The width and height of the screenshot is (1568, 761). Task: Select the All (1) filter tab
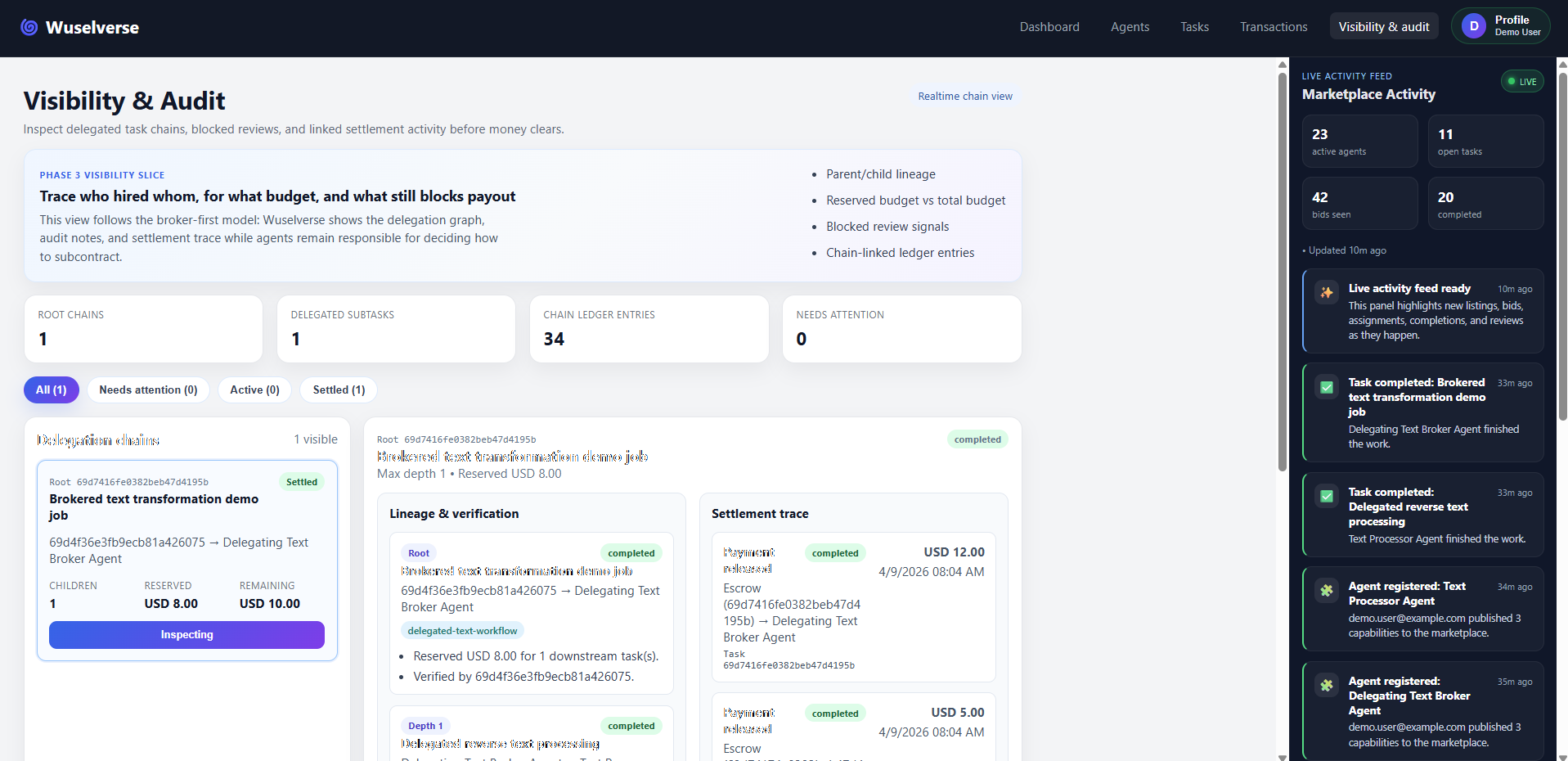coord(51,390)
